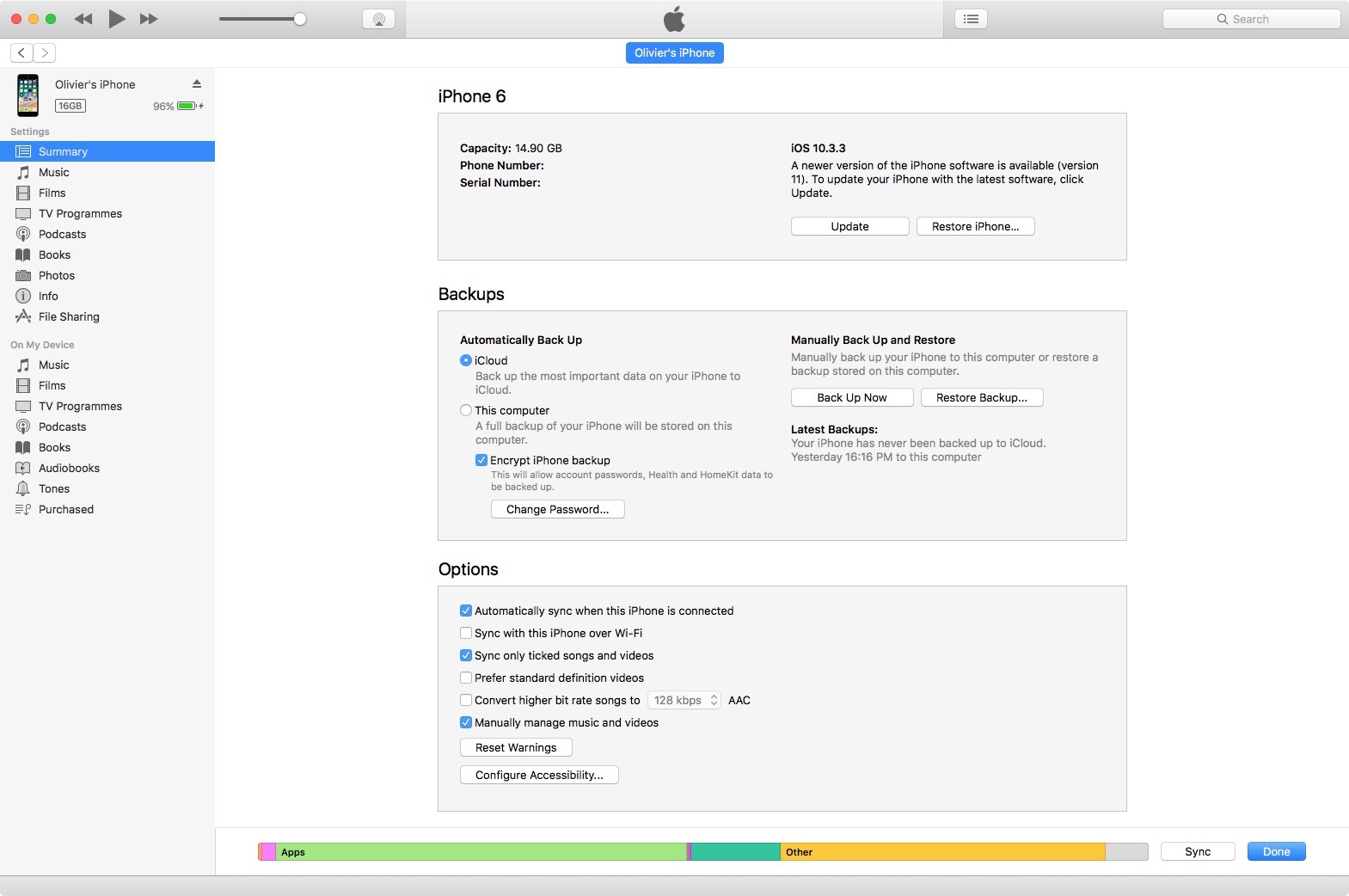Click Restore iPhone... button

click(976, 226)
